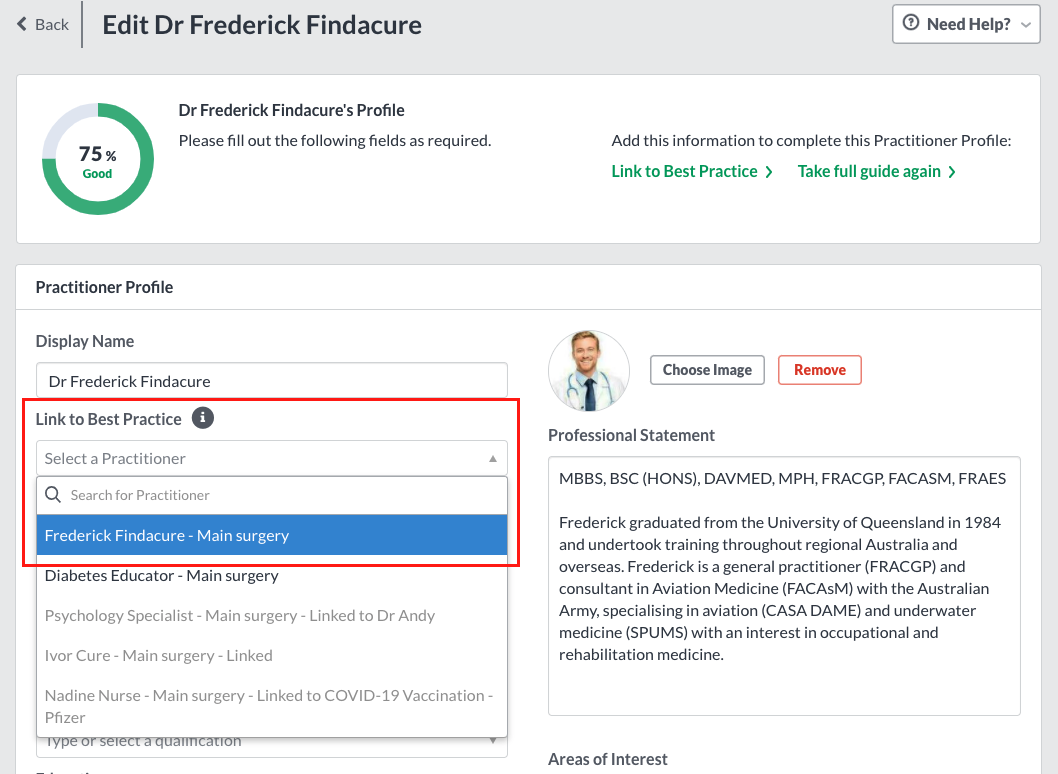Click the search magnifier icon in practitioner dropdown
The height and width of the screenshot is (774, 1058).
click(x=53, y=495)
